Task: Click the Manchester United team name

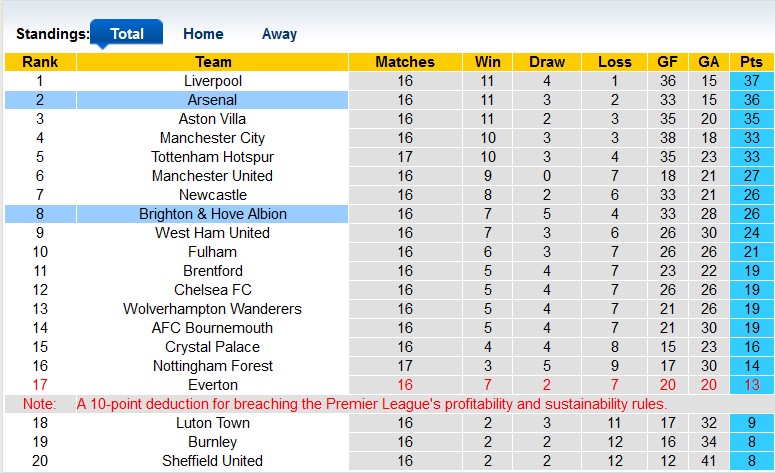Action: 213,176
